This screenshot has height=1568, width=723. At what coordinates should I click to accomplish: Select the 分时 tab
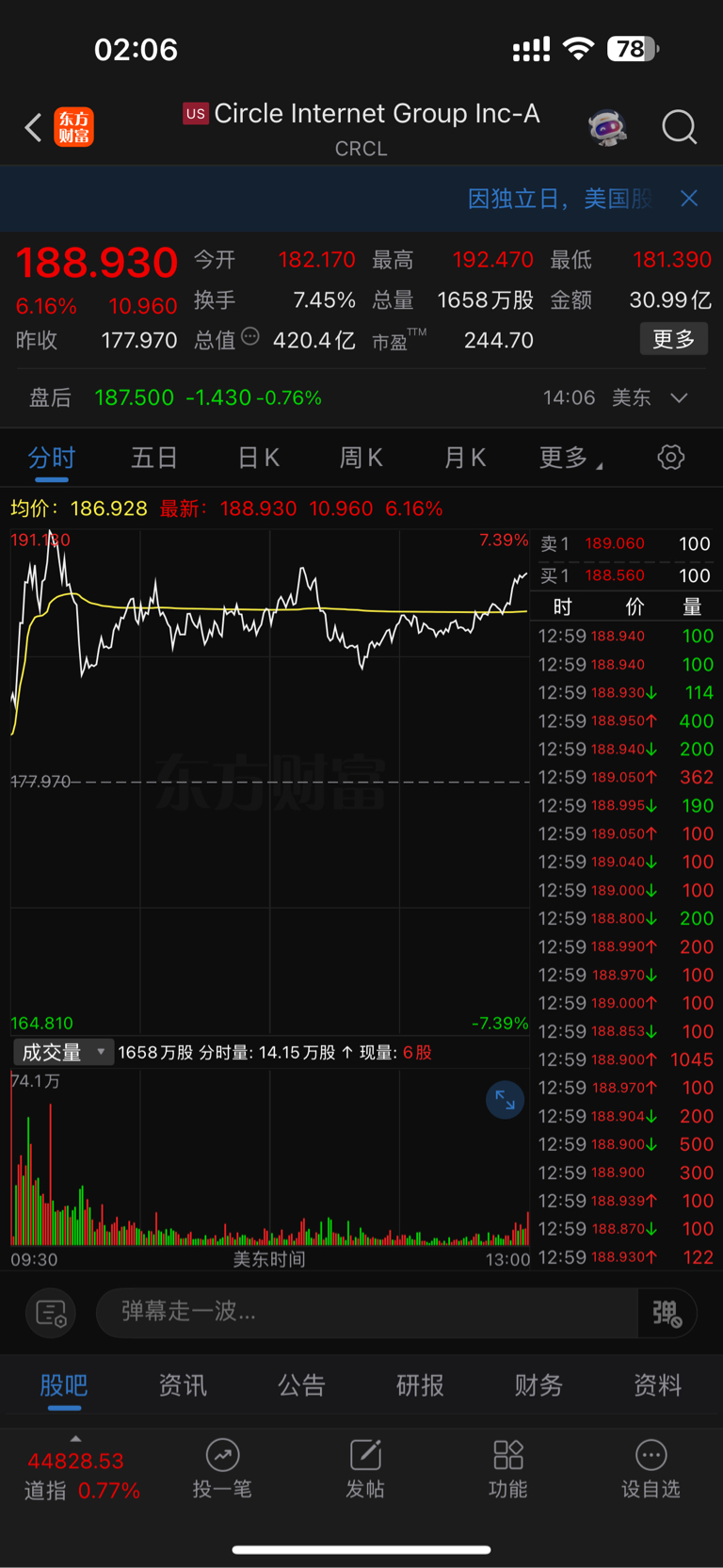[x=52, y=458]
